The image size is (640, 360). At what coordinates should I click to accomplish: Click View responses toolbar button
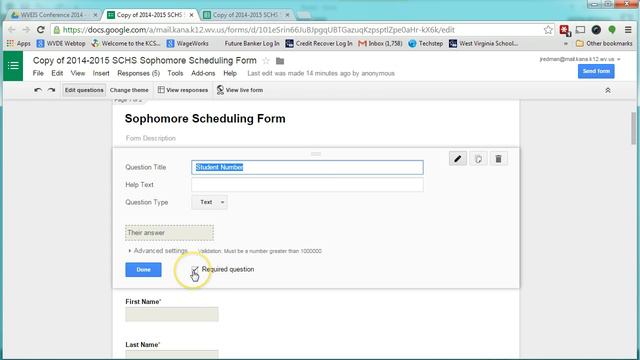coord(183,90)
